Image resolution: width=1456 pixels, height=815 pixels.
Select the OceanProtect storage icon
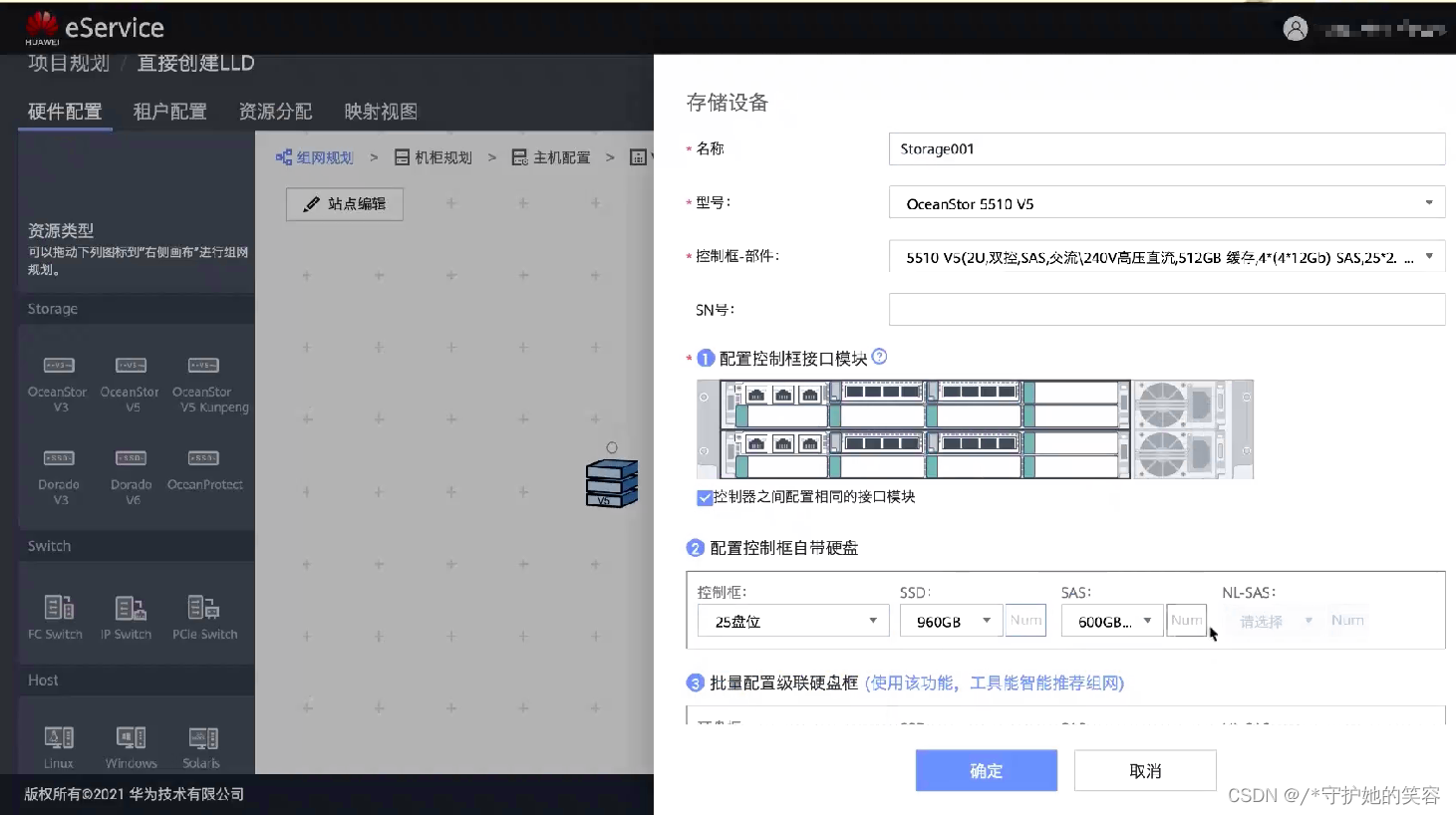203,458
